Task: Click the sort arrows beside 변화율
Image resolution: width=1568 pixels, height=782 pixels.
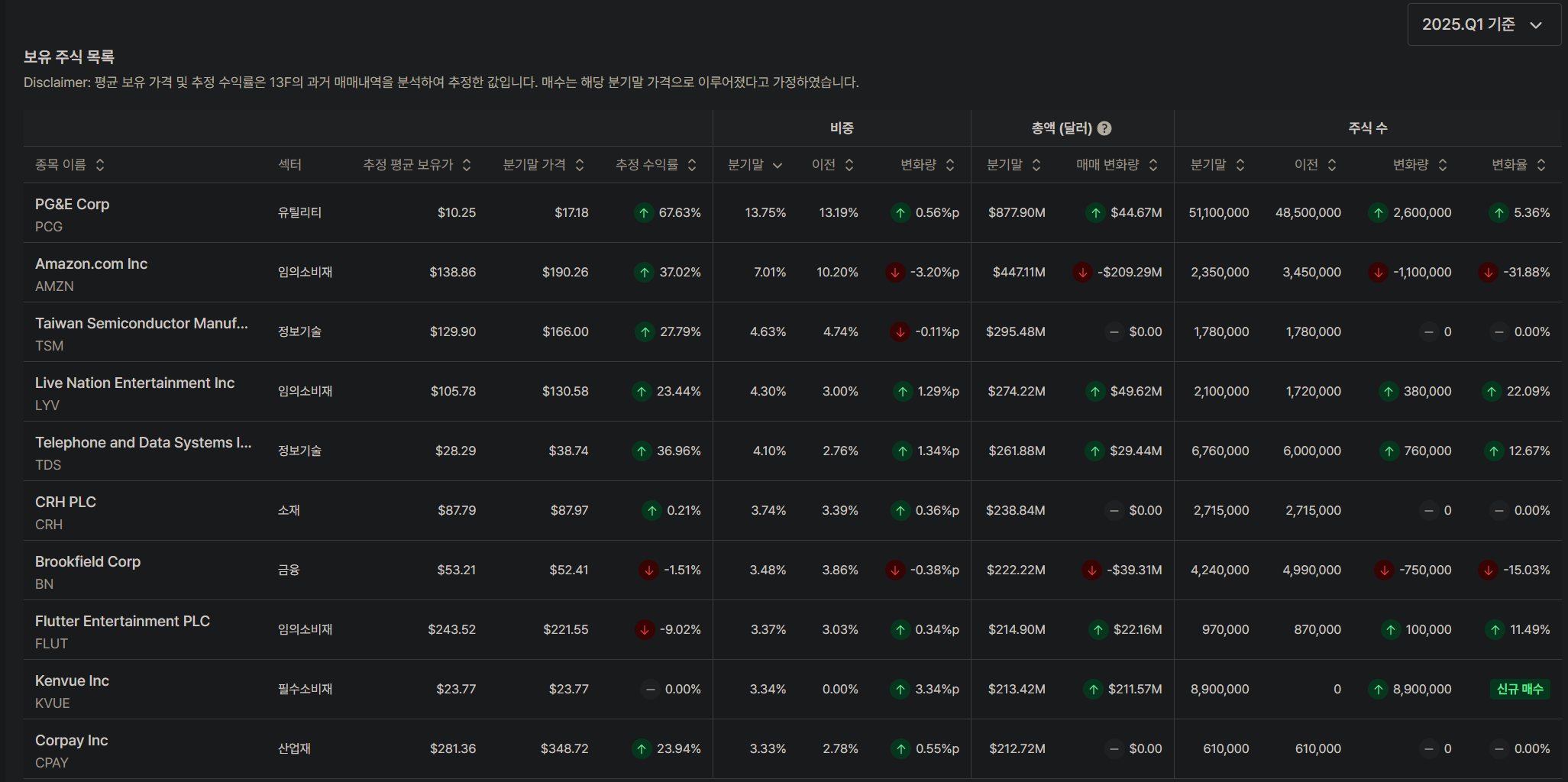Action: [x=1541, y=165]
